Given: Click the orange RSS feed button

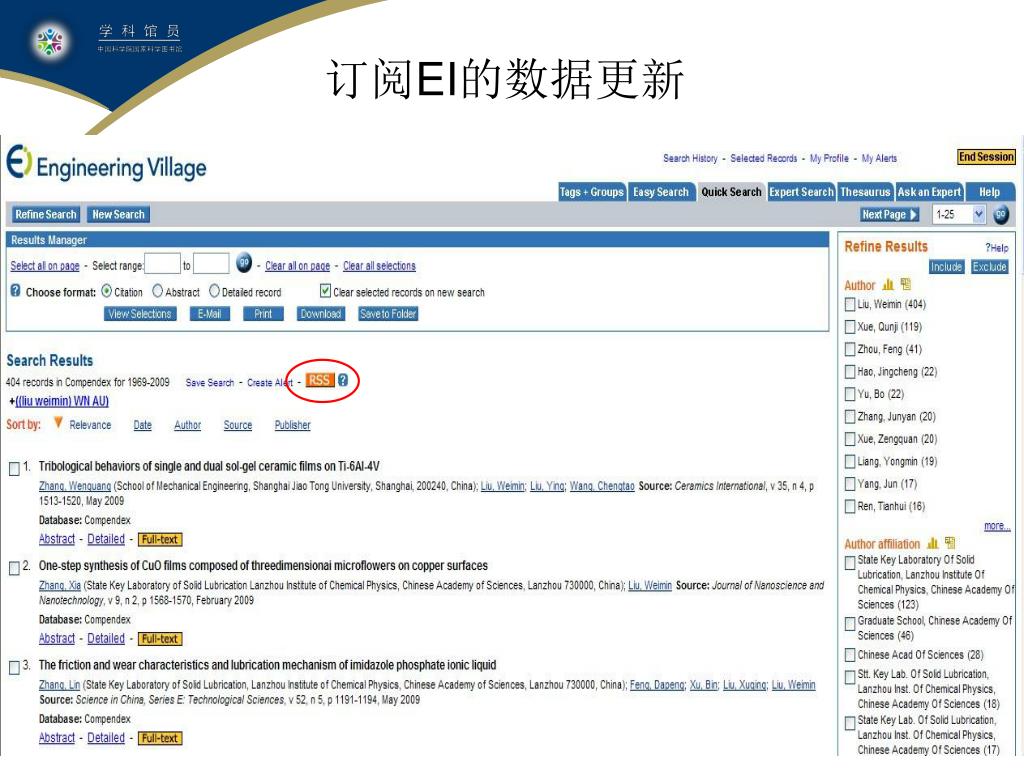Looking at the screenshot, I should [319, 380].
